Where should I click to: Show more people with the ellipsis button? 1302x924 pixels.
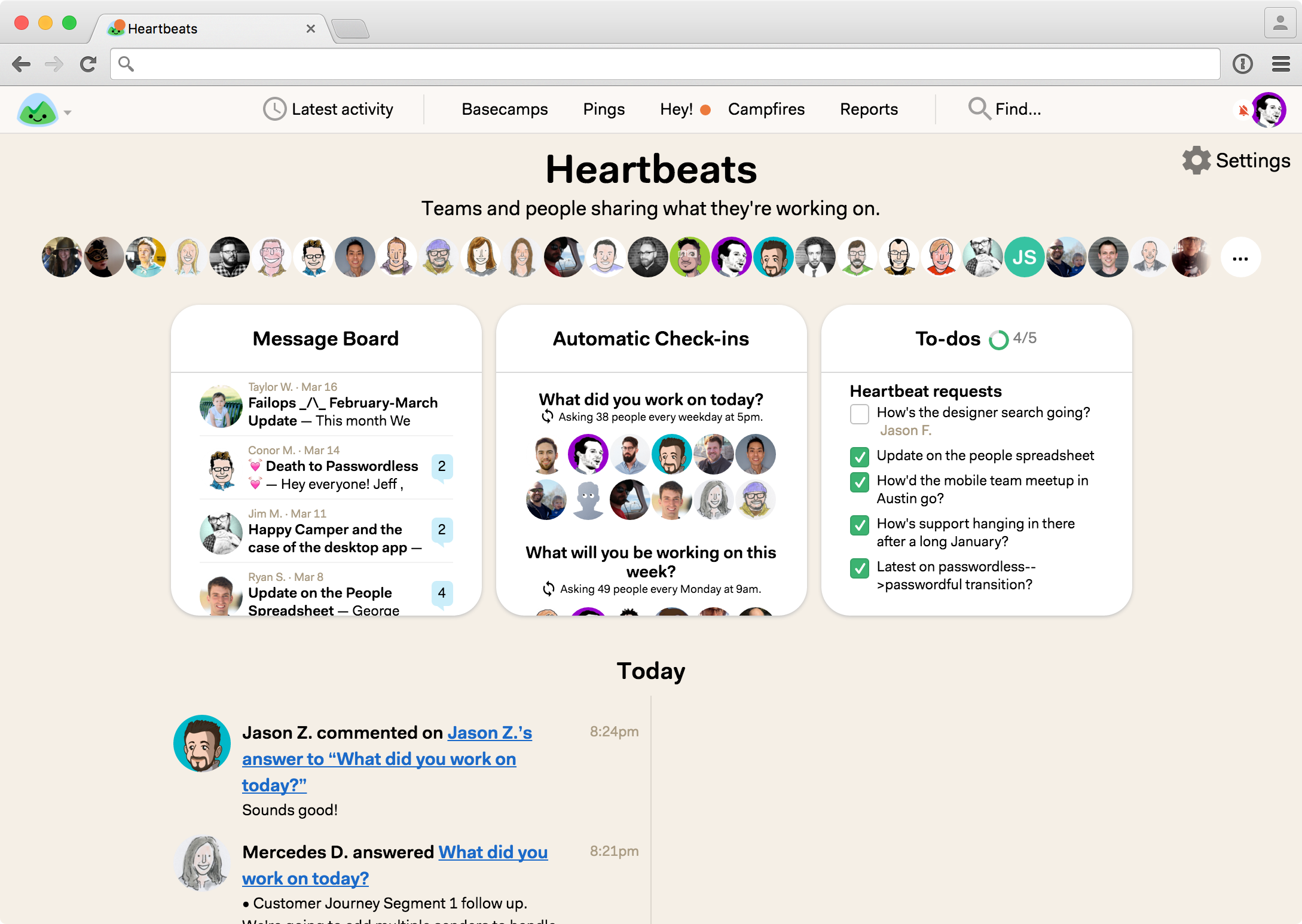click(1240, 258)
